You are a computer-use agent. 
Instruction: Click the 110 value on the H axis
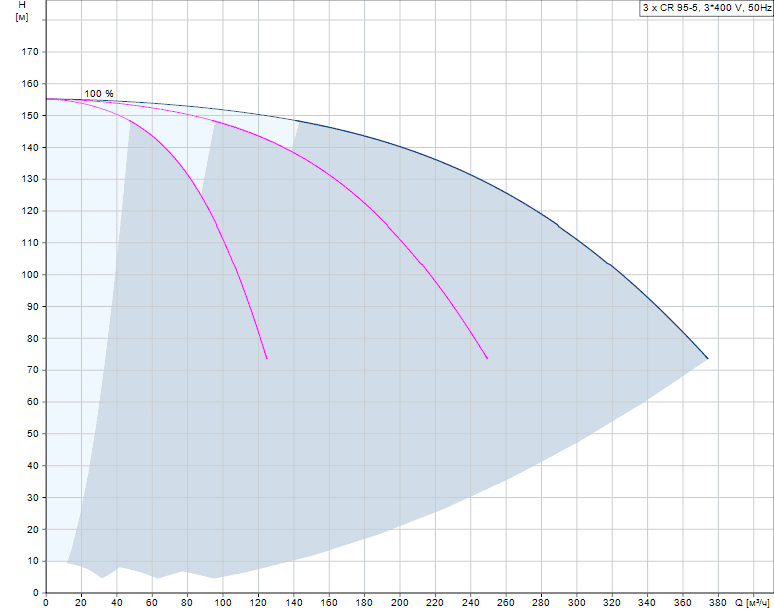click(30, 243)
